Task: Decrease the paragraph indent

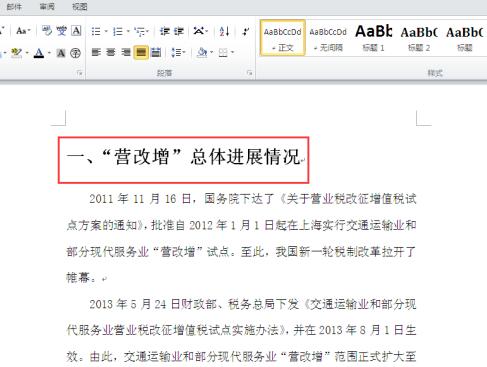Action: pos(164,31)
